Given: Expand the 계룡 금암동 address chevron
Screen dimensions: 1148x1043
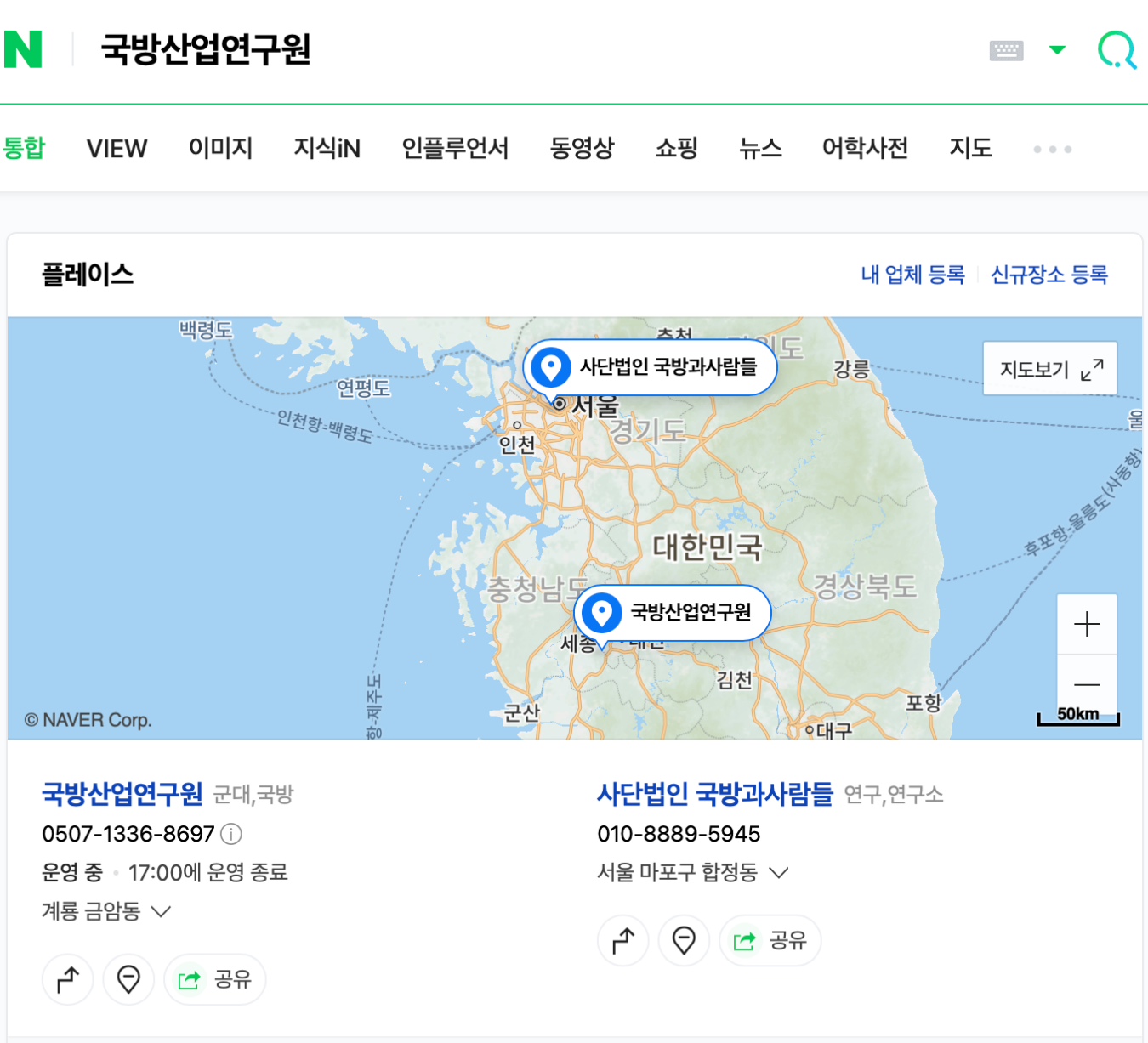Looking at the screenshot, I should click(x=161, y=911).
